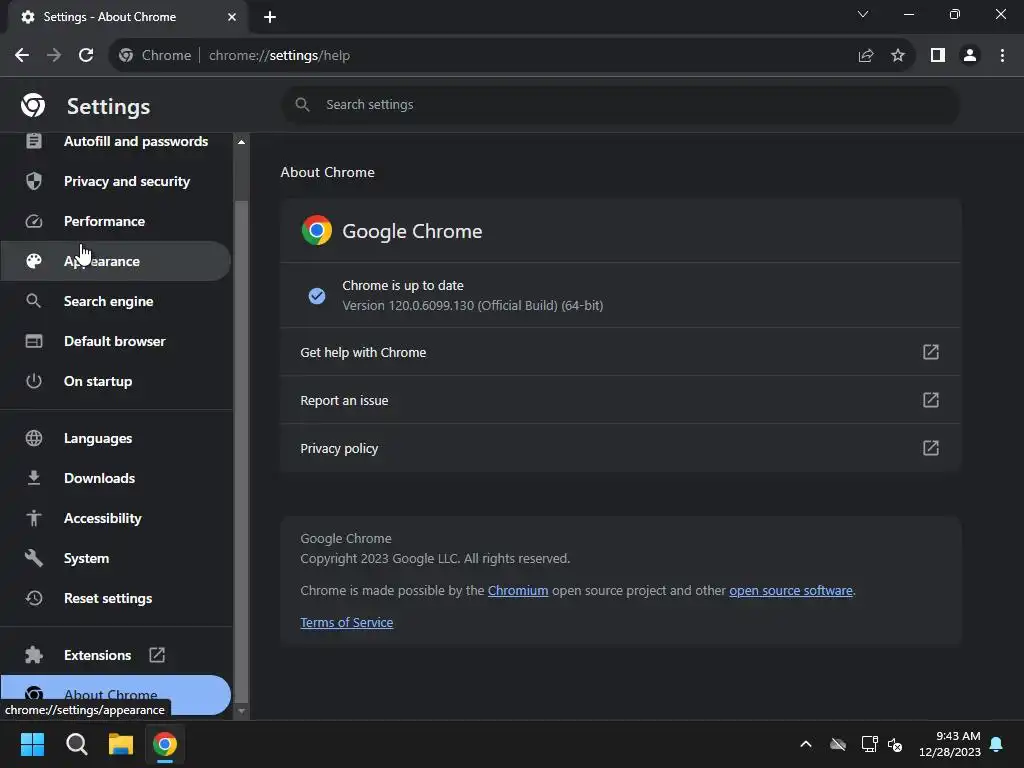This screenshot has height=768, width=1024.
Task: Open Privacy policy row
Action: click(x=620, y=448)
